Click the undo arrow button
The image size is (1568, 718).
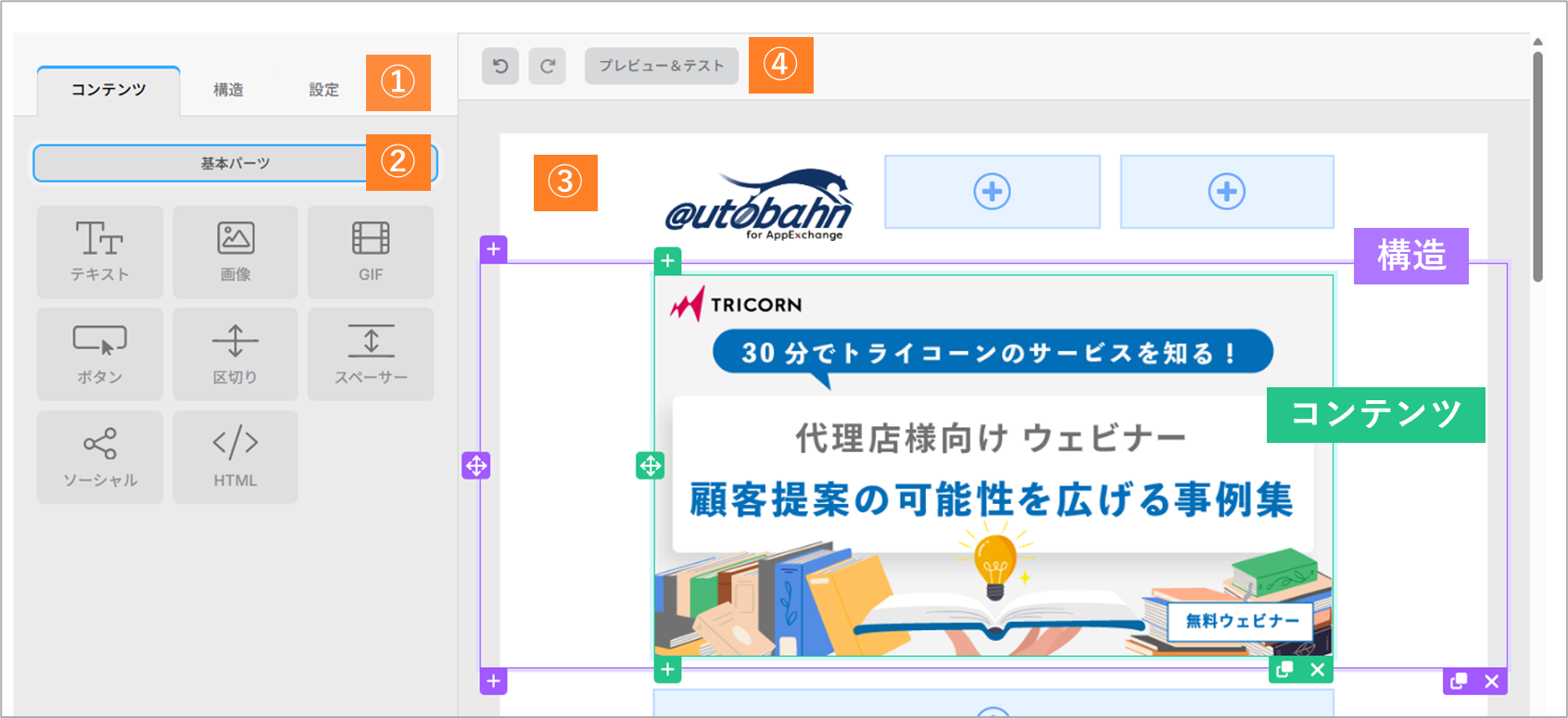500,66
